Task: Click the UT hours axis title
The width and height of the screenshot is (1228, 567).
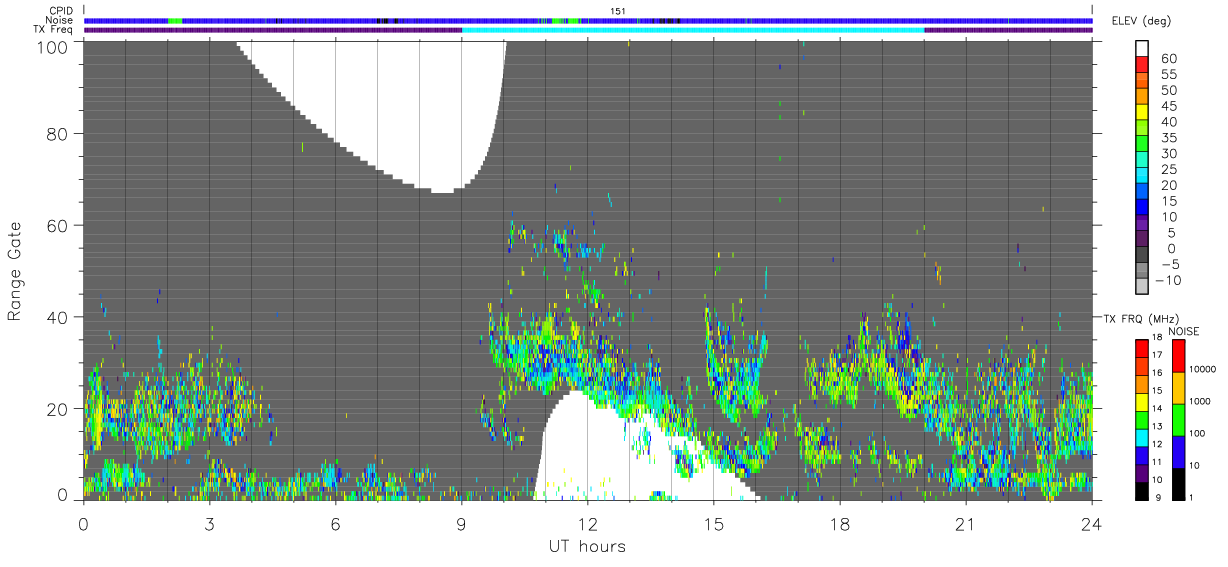Action: (587, 546)
